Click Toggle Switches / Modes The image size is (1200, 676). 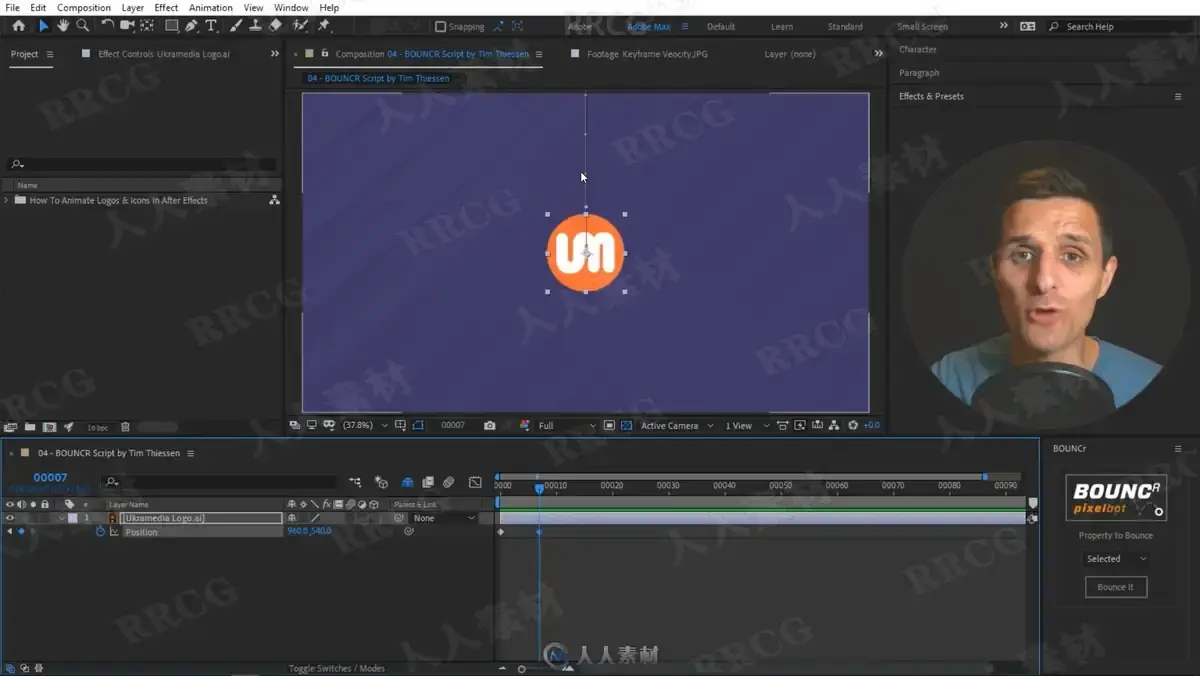(x=336, y=668)
